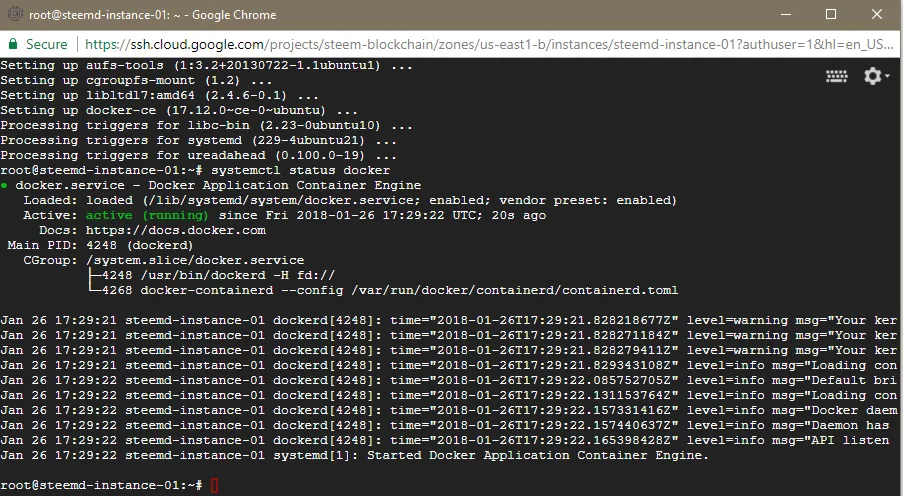Click 'Setting up cgroupfs-mount (1.2)' line

136,81
